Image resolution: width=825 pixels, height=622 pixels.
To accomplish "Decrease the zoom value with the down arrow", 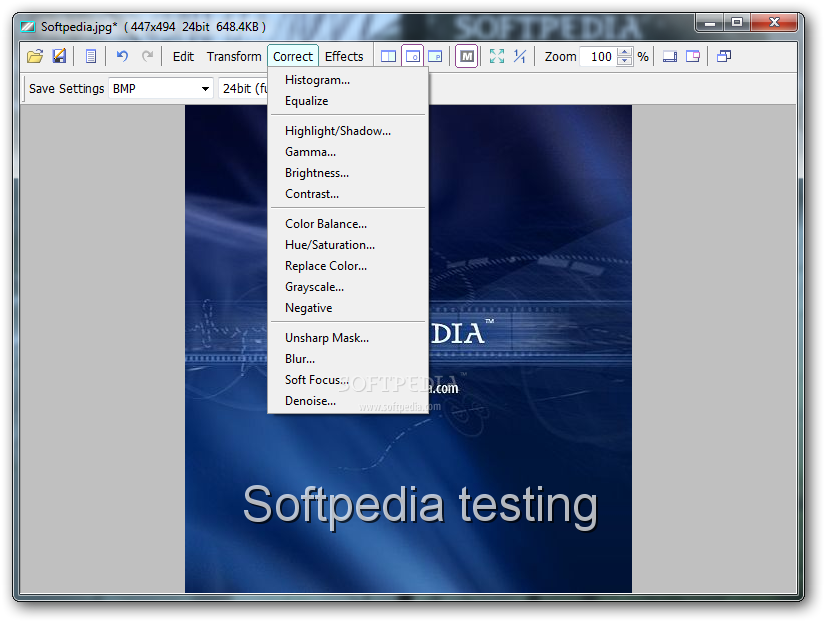I will pyautogui.click(x=625, y=61).
